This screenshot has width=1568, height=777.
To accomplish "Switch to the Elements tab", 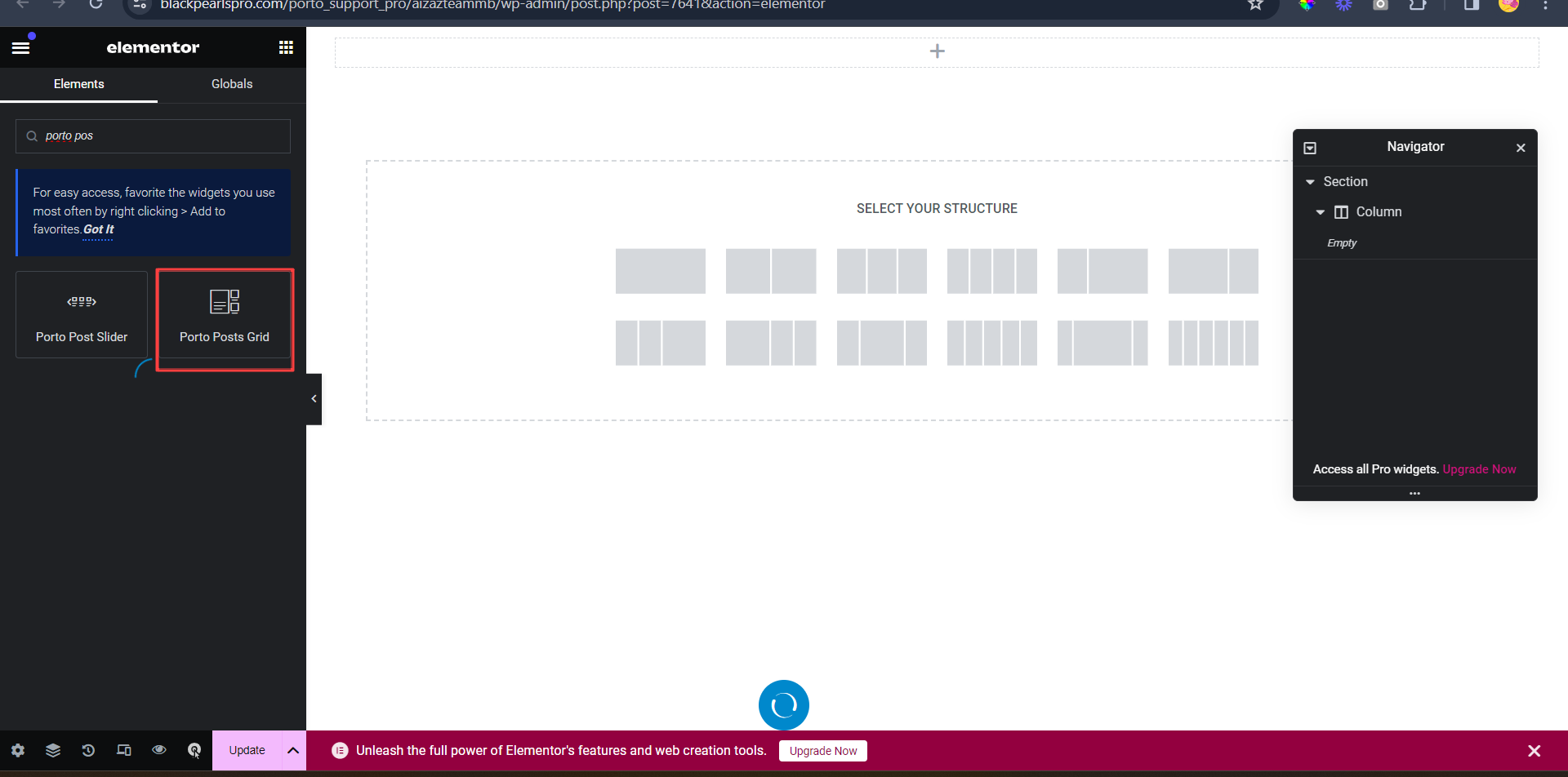I will coord(78,84).
